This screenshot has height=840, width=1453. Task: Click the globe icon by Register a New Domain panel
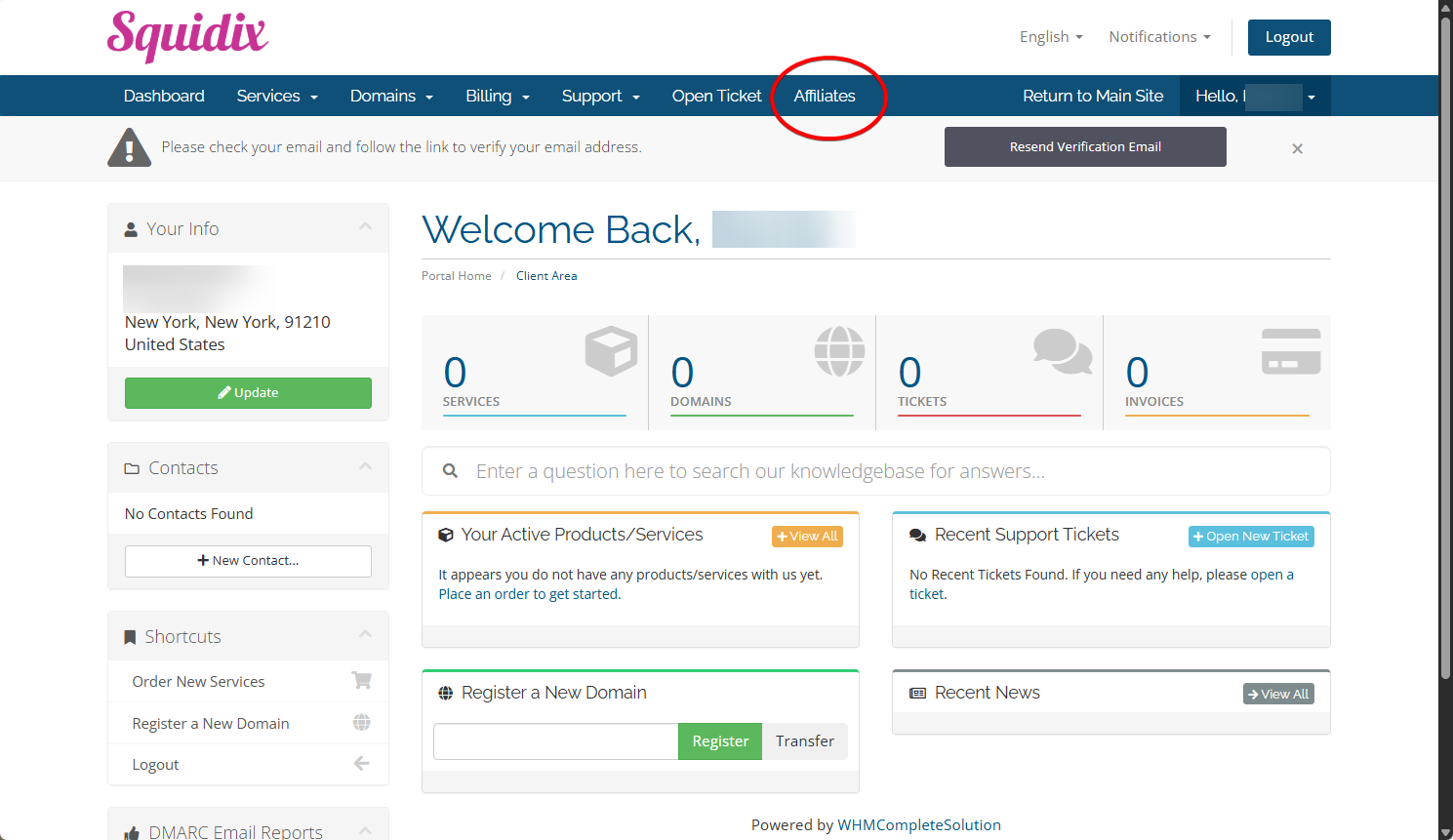(x=446, y=693)
